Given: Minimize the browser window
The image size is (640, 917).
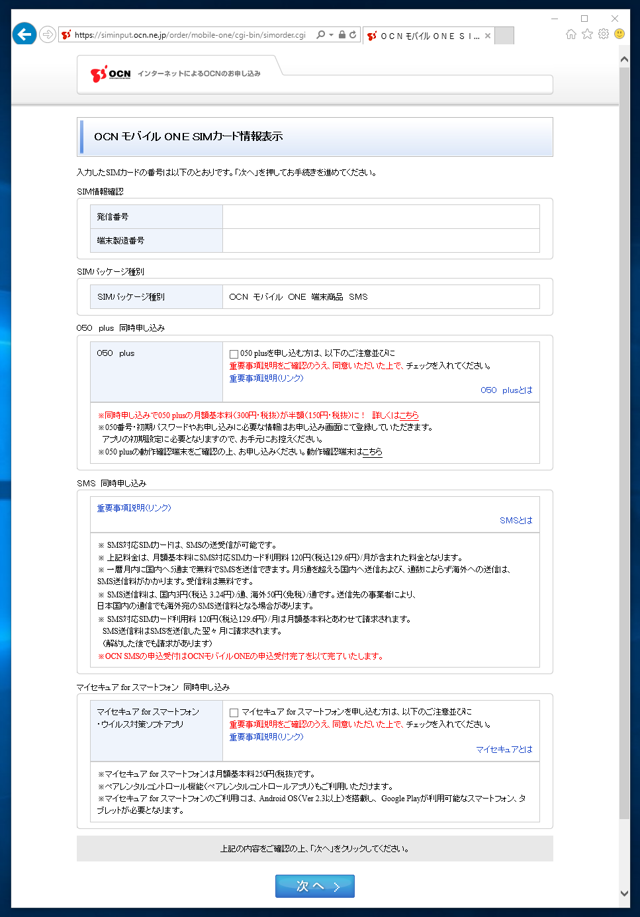Looking at the screenshot, I should [555, 18].
